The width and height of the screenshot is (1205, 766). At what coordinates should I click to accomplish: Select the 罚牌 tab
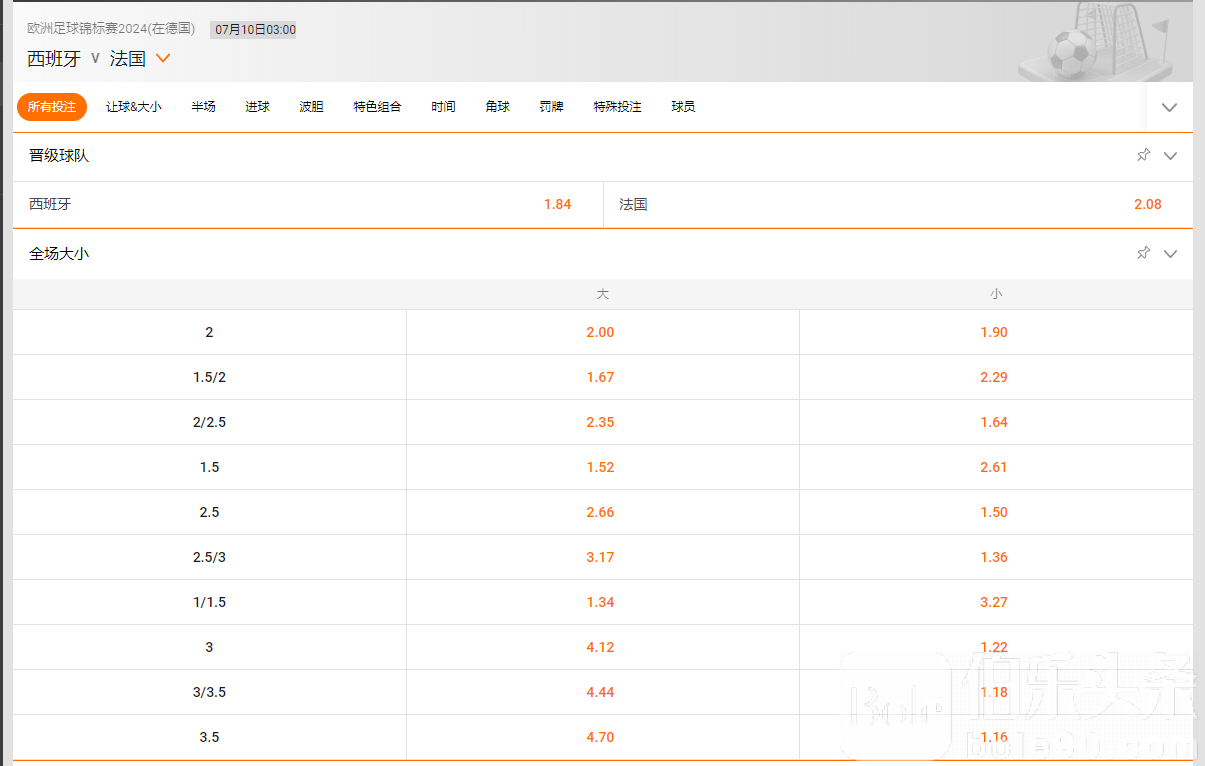coord(551,107)
